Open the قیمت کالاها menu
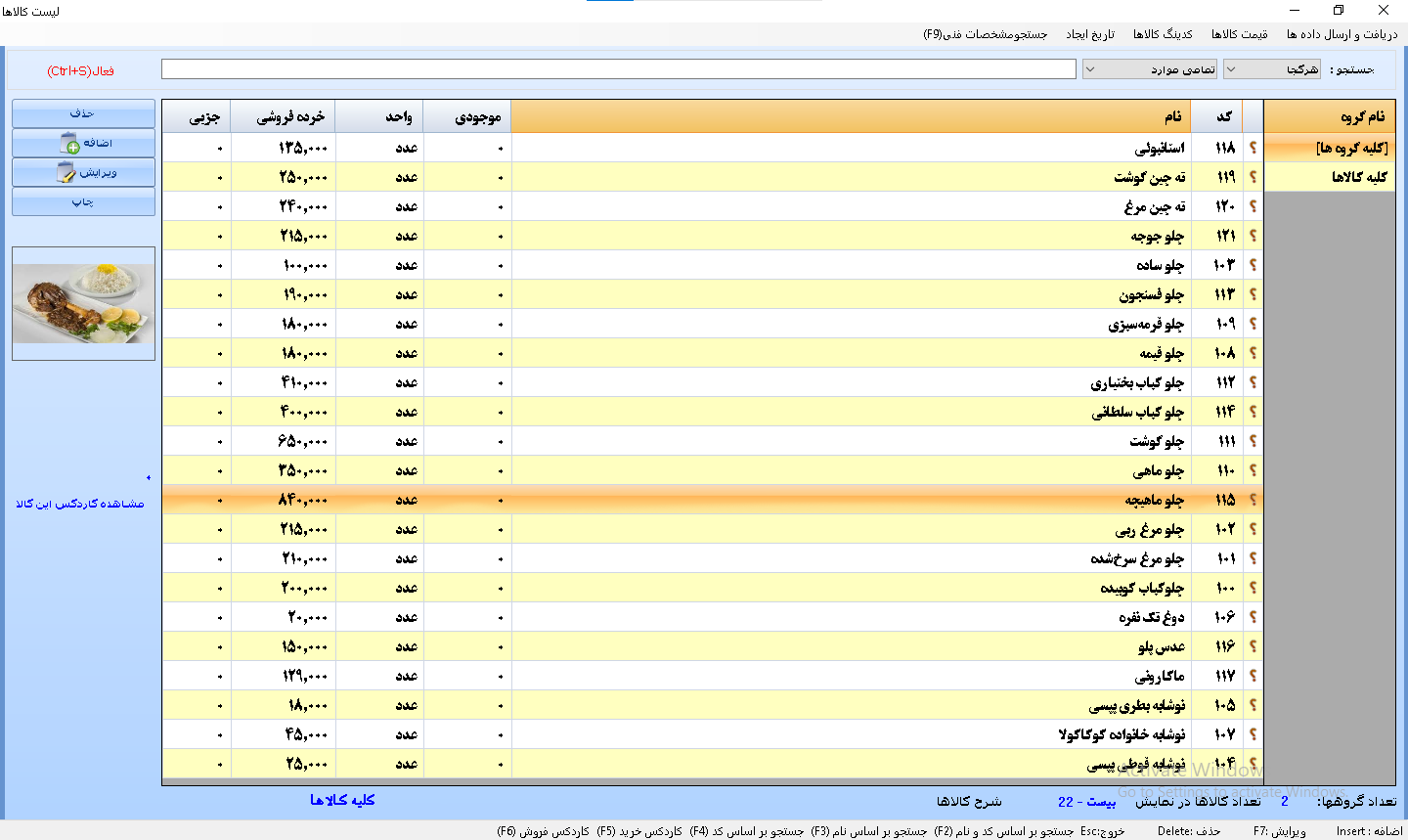This screenshot has width=1408, height=840. tap(1239, 34)
